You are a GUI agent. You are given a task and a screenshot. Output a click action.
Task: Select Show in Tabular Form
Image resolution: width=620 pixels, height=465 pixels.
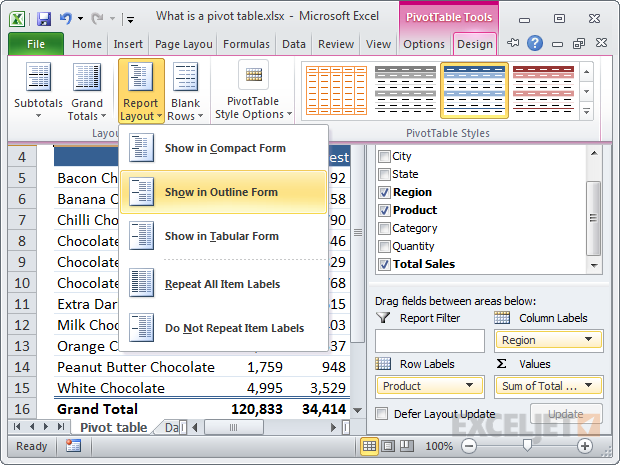(x=224, y=236)
